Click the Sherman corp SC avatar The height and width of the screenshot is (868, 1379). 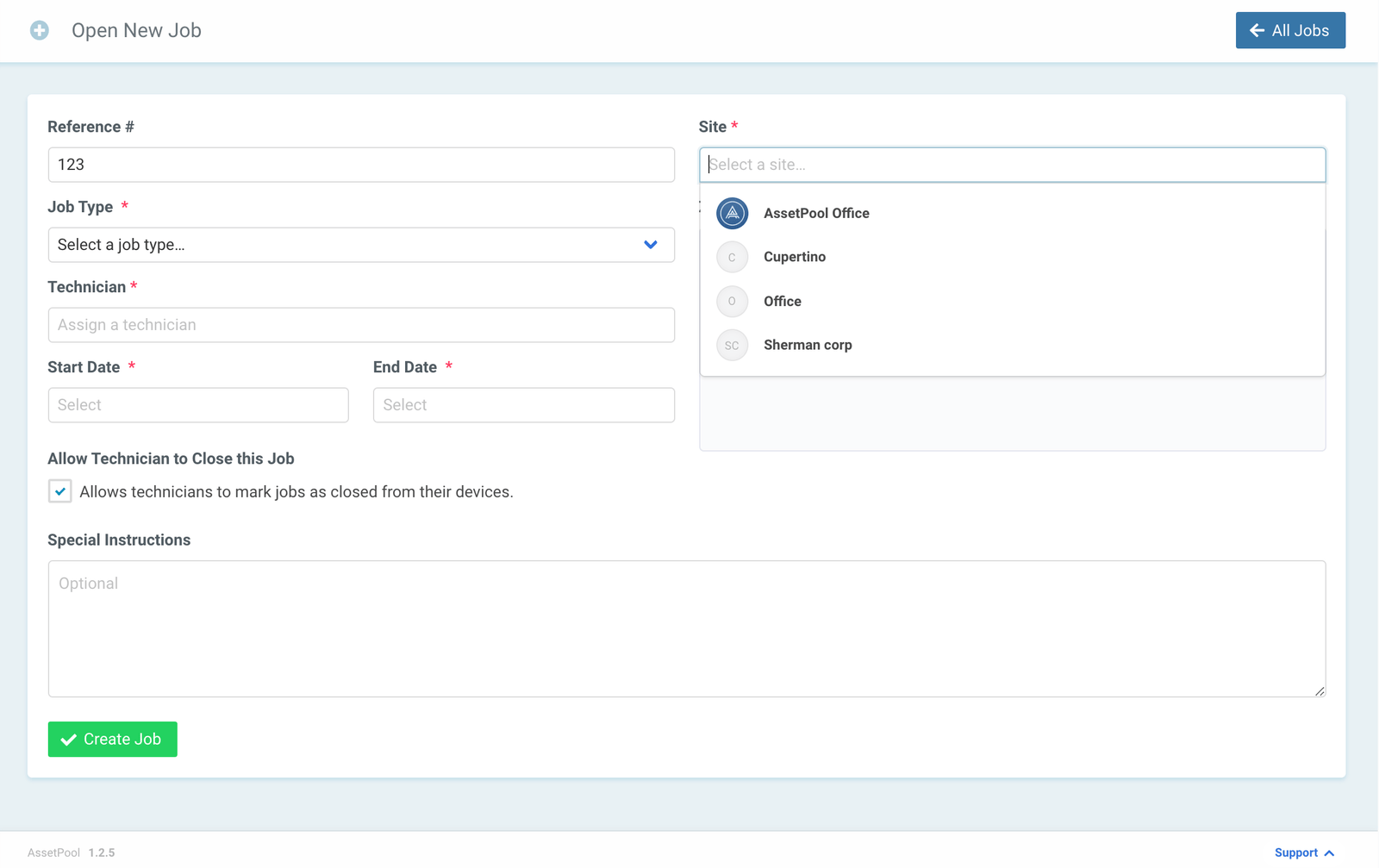coord(732,345)
